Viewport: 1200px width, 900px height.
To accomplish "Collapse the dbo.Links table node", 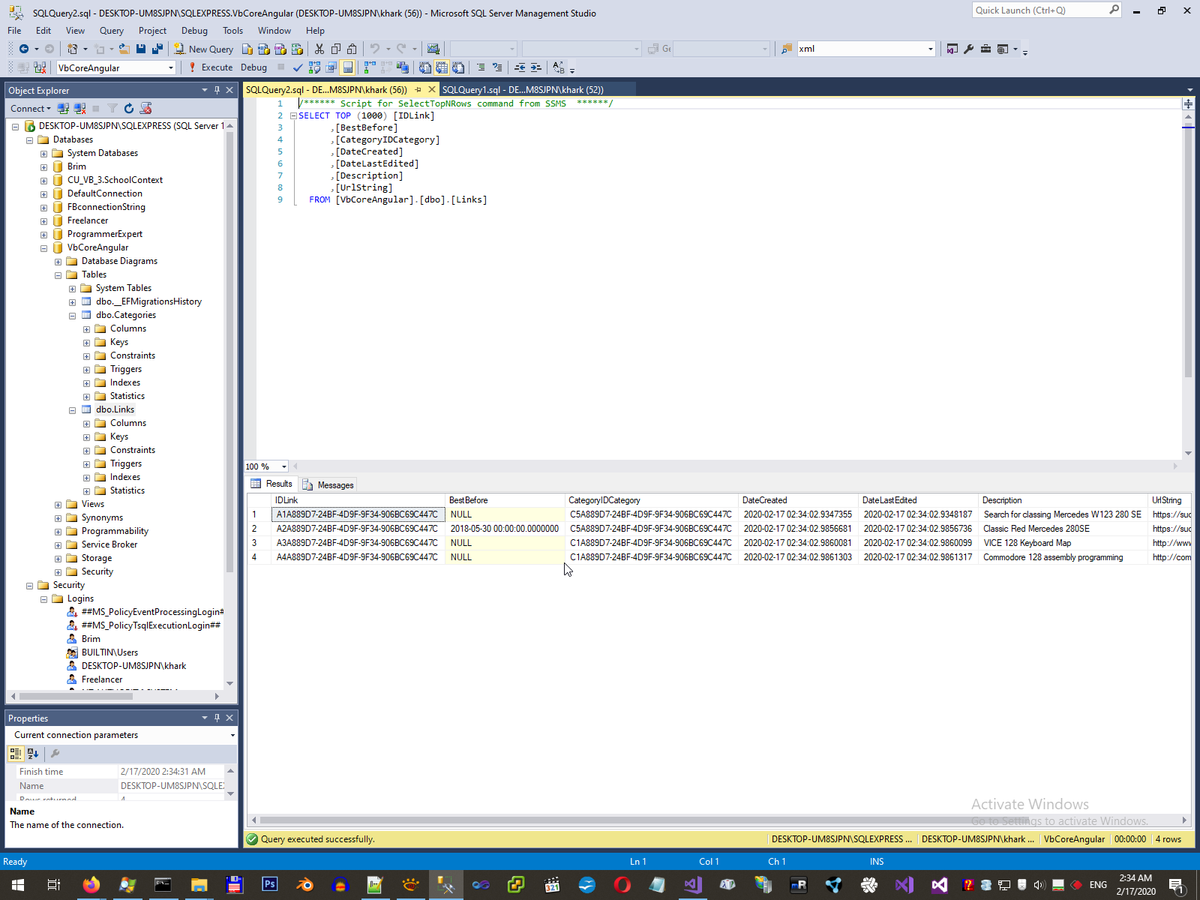I will point(73,409).
